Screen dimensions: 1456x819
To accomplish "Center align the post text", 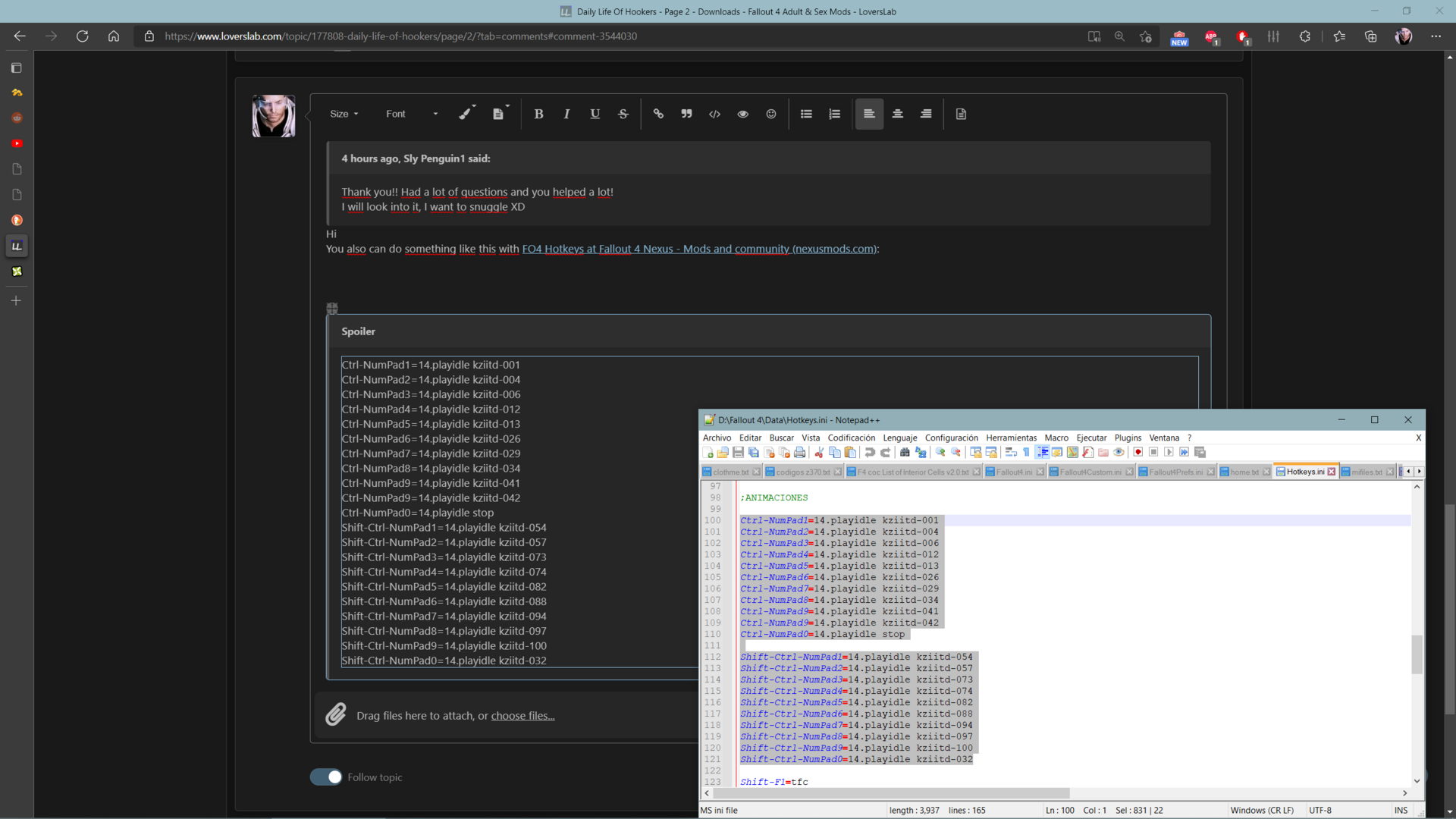I will (897, 114).
